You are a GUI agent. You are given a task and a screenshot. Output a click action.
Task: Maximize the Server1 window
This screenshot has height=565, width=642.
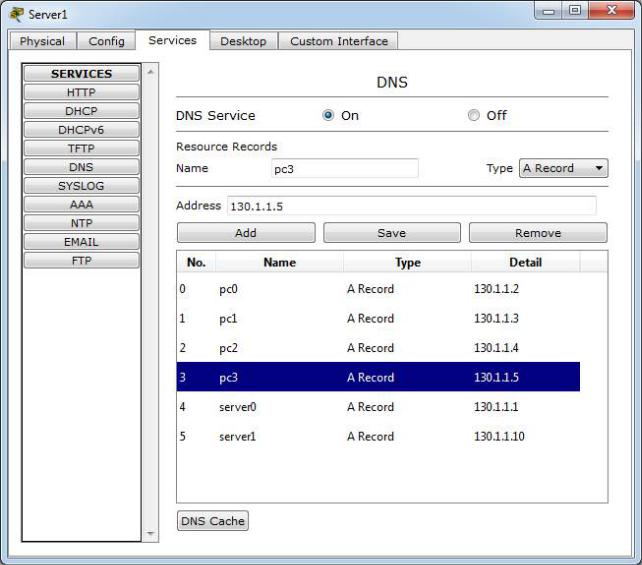(575, 11)
